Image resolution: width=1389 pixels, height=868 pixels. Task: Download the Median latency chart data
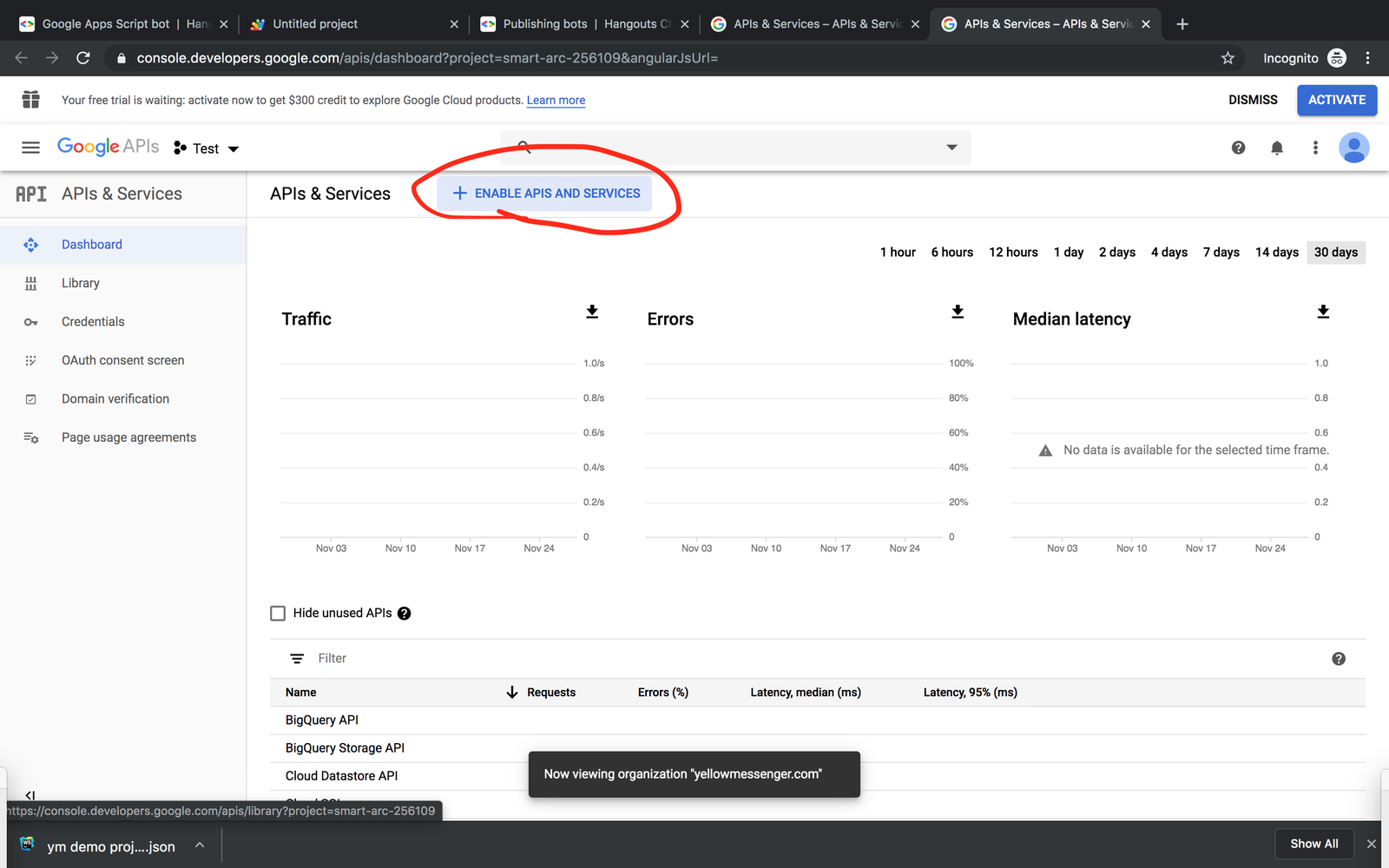point(1323,312)
